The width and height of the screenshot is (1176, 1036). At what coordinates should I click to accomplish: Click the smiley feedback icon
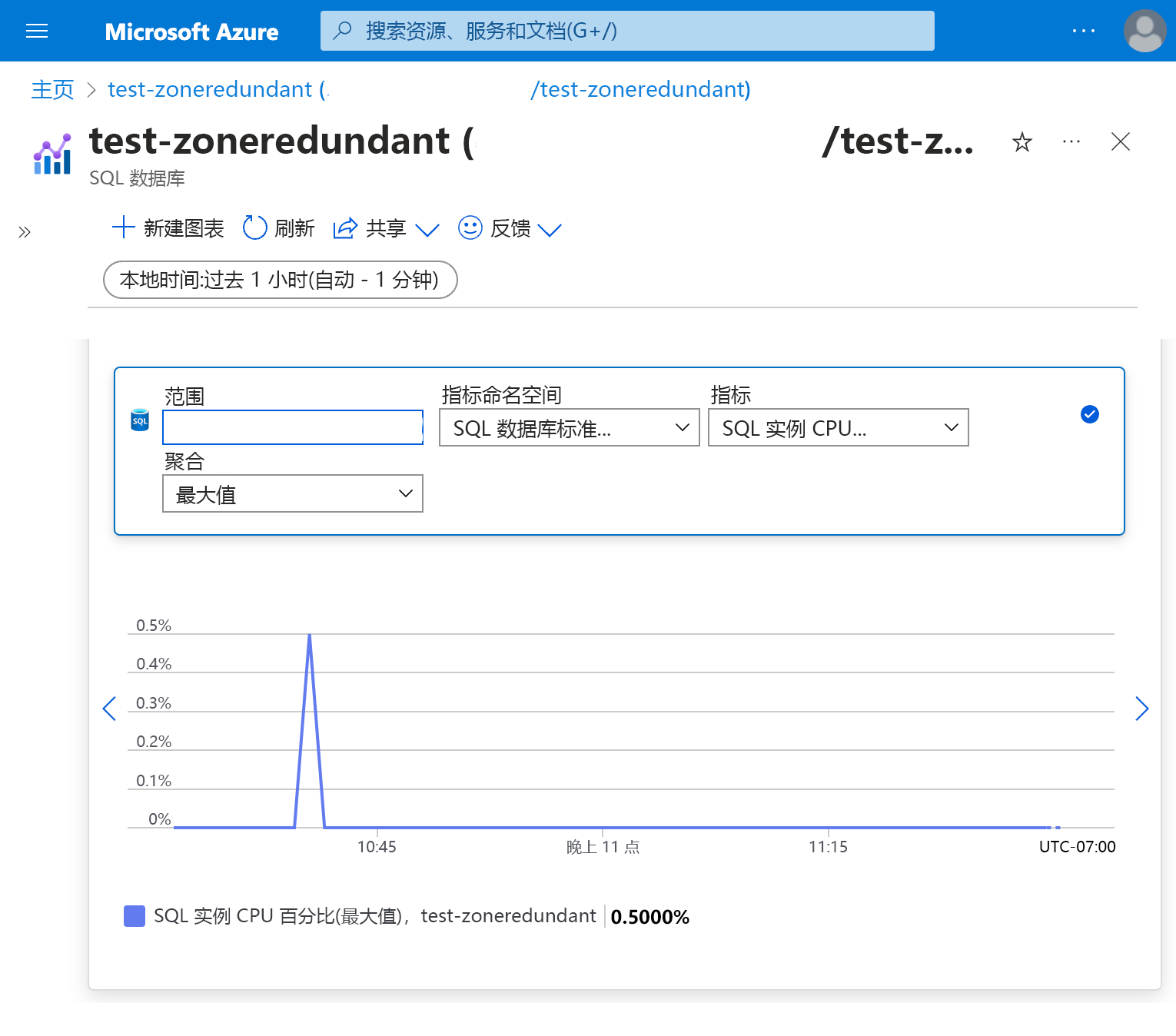[470, 227]
